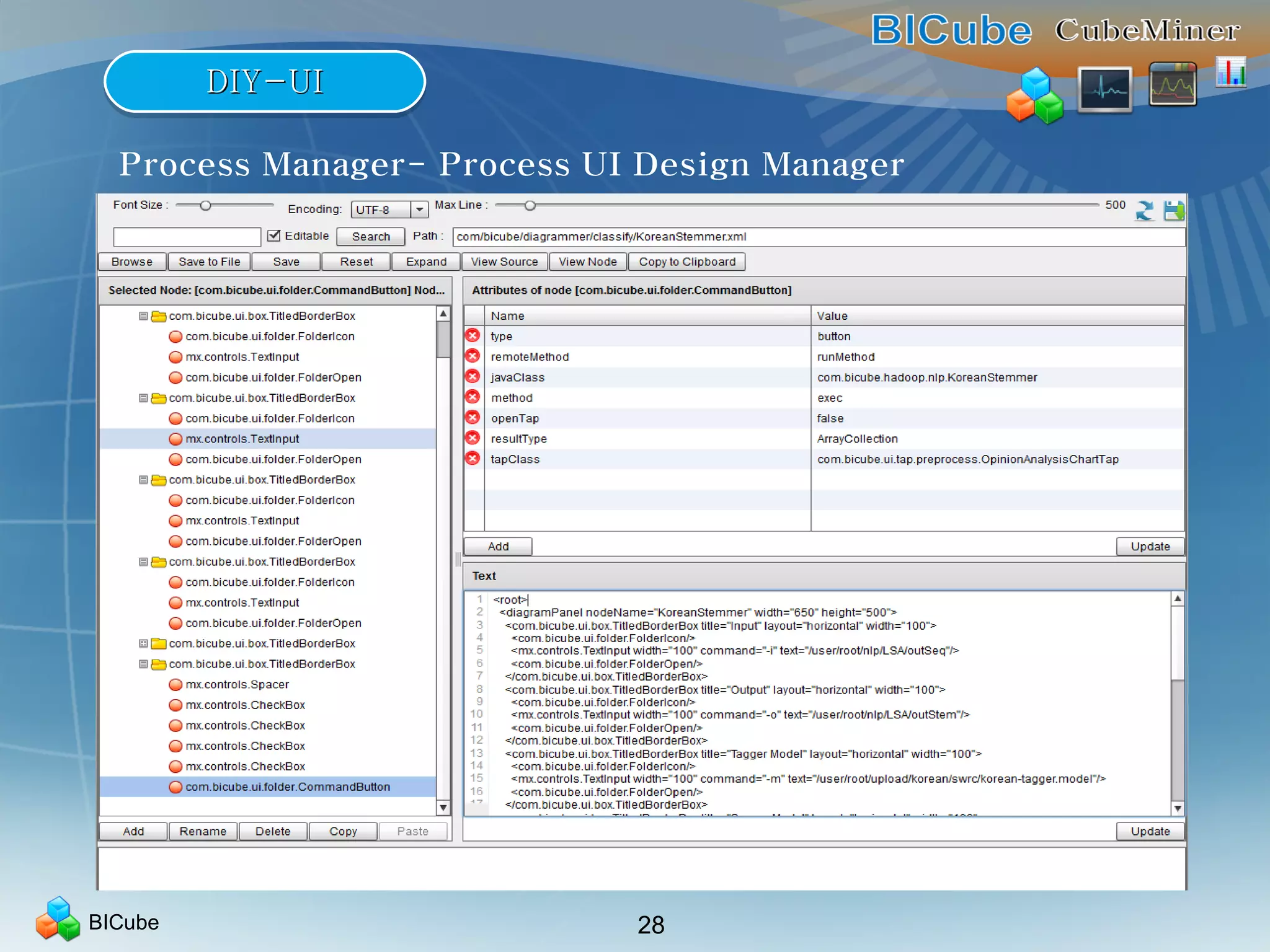This screenshot has height=952, width=1270.
Task: Click the refresh arrows icon
Action: (x=1144, y=211)
